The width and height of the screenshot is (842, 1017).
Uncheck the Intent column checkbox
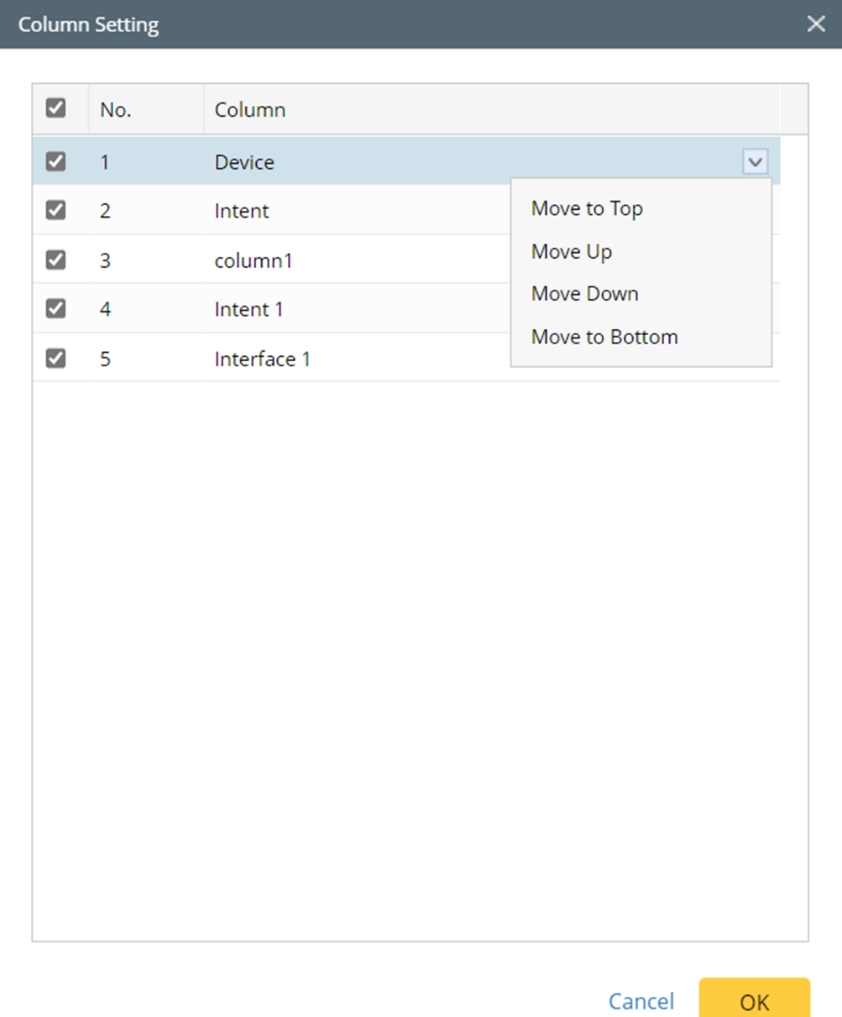click(x=56, y=210)
